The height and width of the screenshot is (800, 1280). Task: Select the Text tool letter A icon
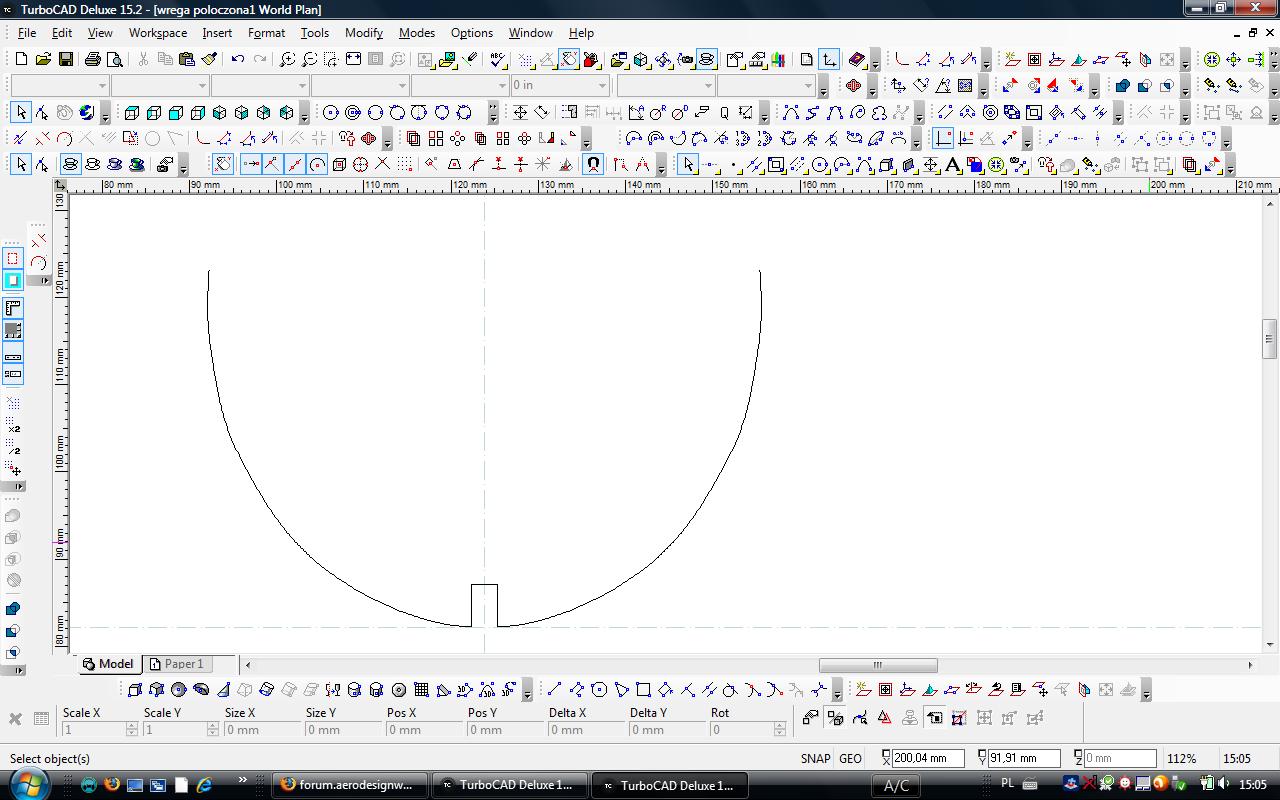(953, 164)
